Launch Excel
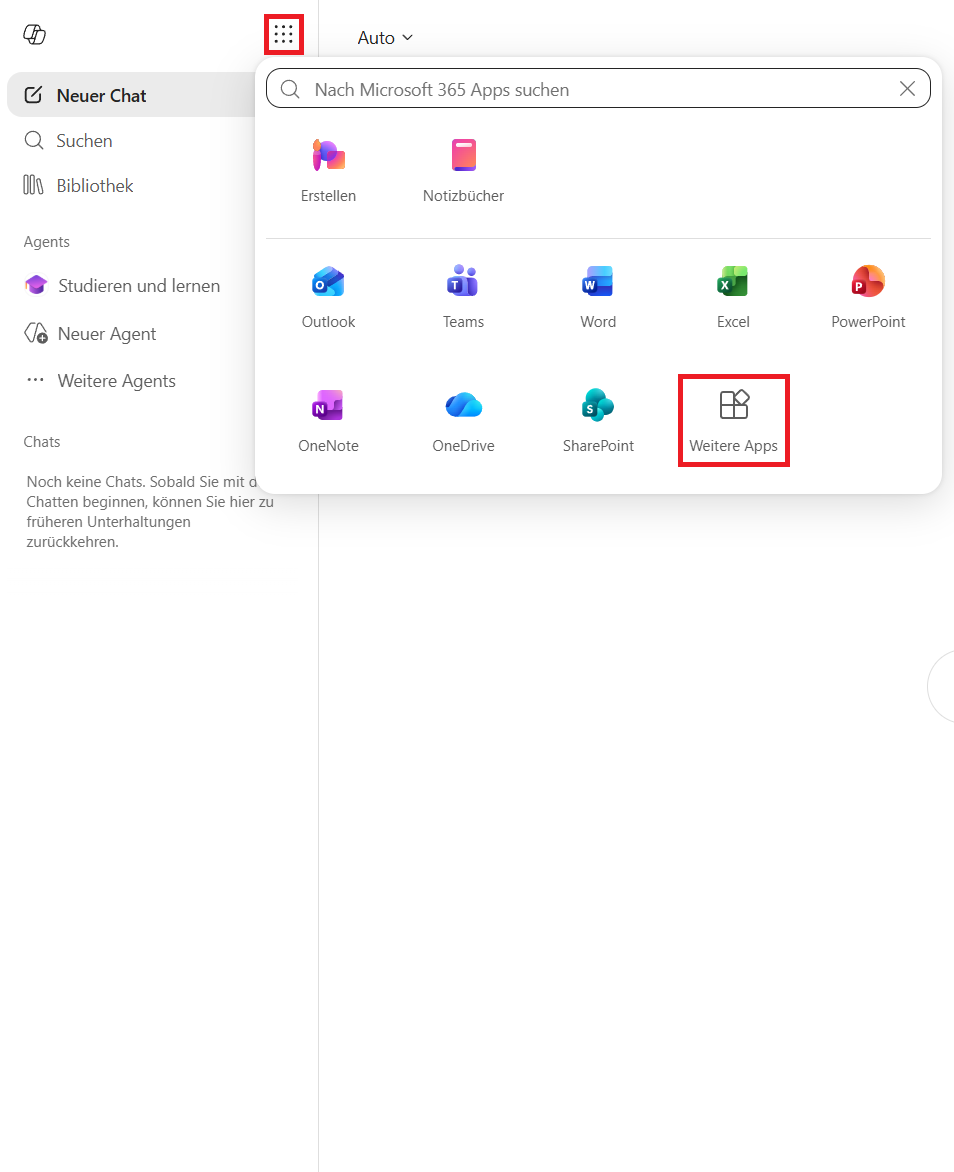 733,297
